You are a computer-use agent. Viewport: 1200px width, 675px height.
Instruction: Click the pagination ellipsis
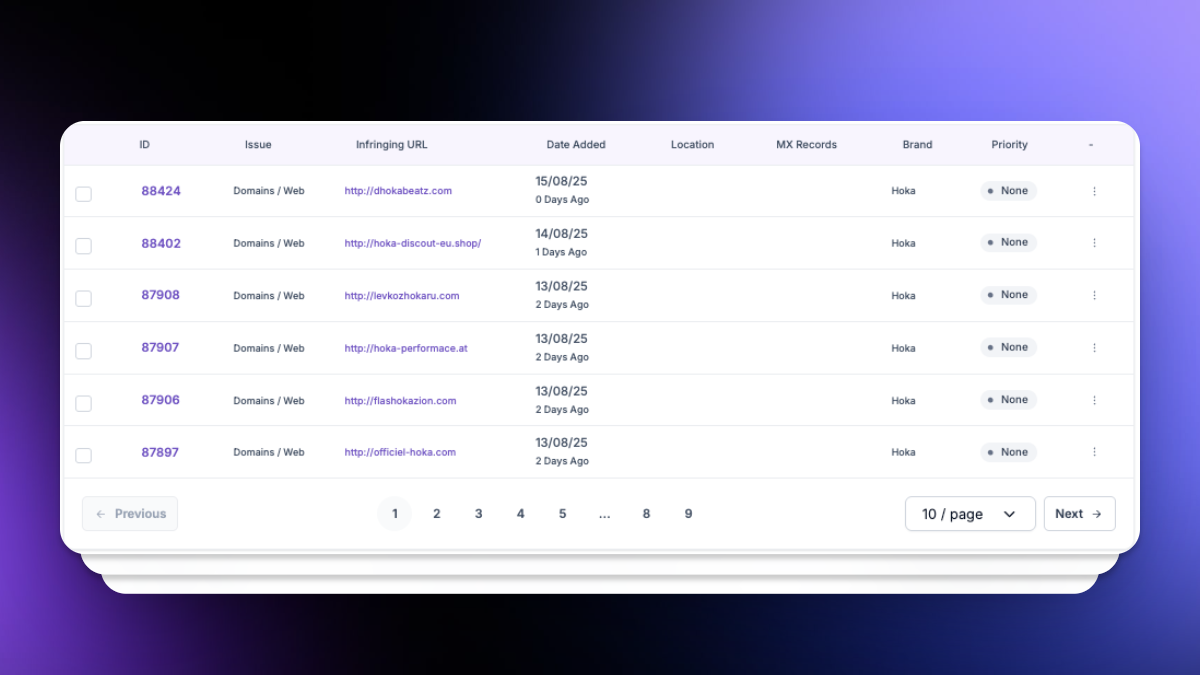(x=605, y=514)
